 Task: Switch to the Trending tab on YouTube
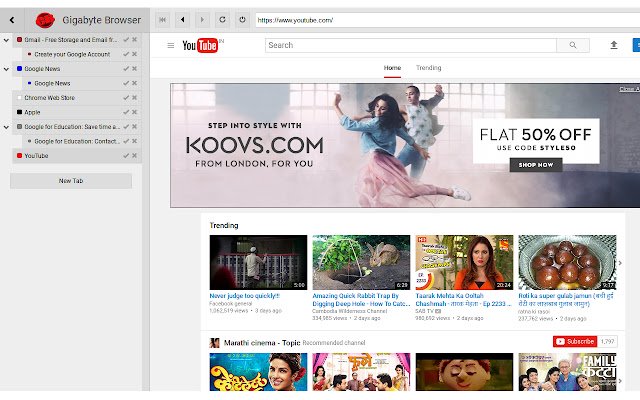click(x=429, y=68)
